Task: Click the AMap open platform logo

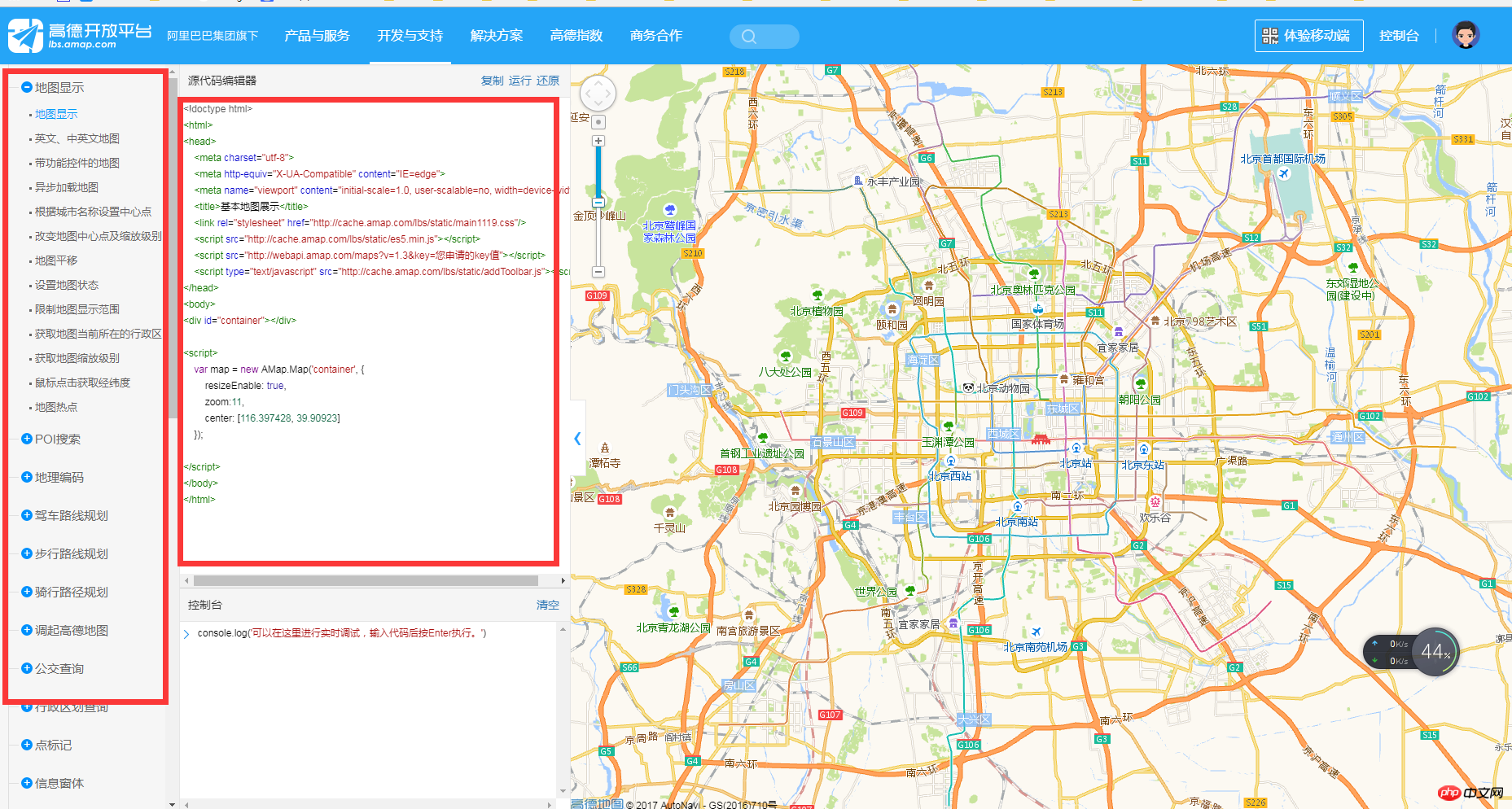Action: [x=80, y=36]
